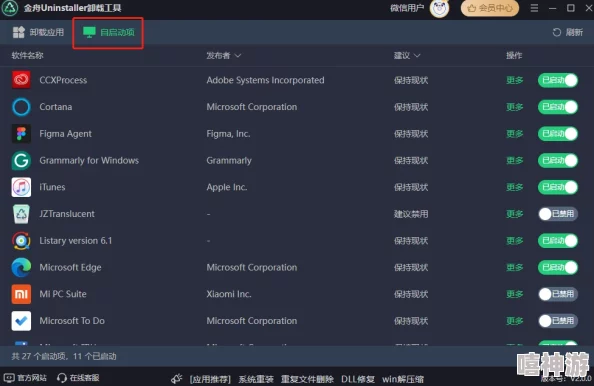
Task: Click the Grammarly for Windows icon
Action: pos(21,160)
